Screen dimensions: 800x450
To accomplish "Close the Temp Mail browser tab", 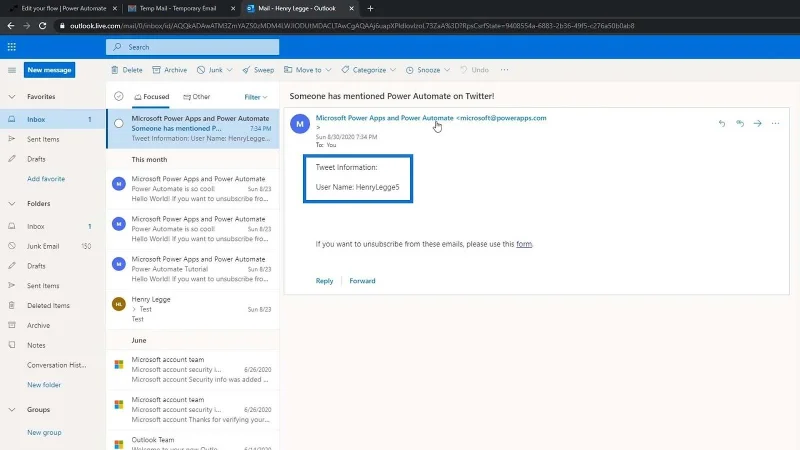I will 233,8.
